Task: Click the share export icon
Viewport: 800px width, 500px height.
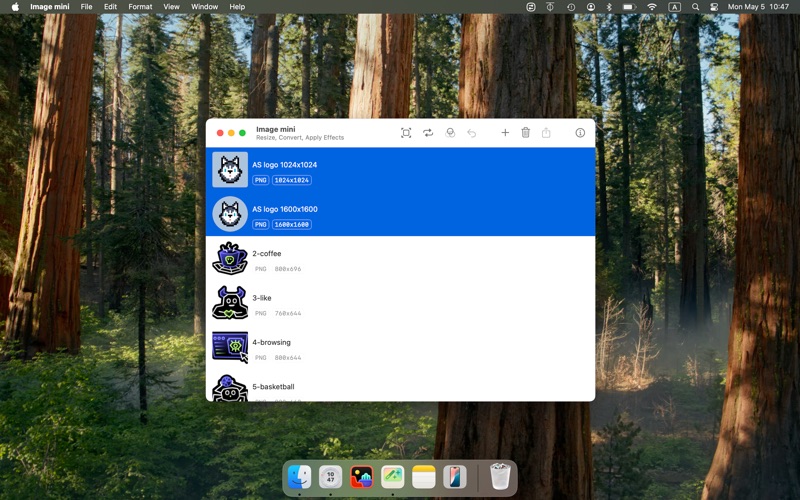Action: (x=546, y=133)
